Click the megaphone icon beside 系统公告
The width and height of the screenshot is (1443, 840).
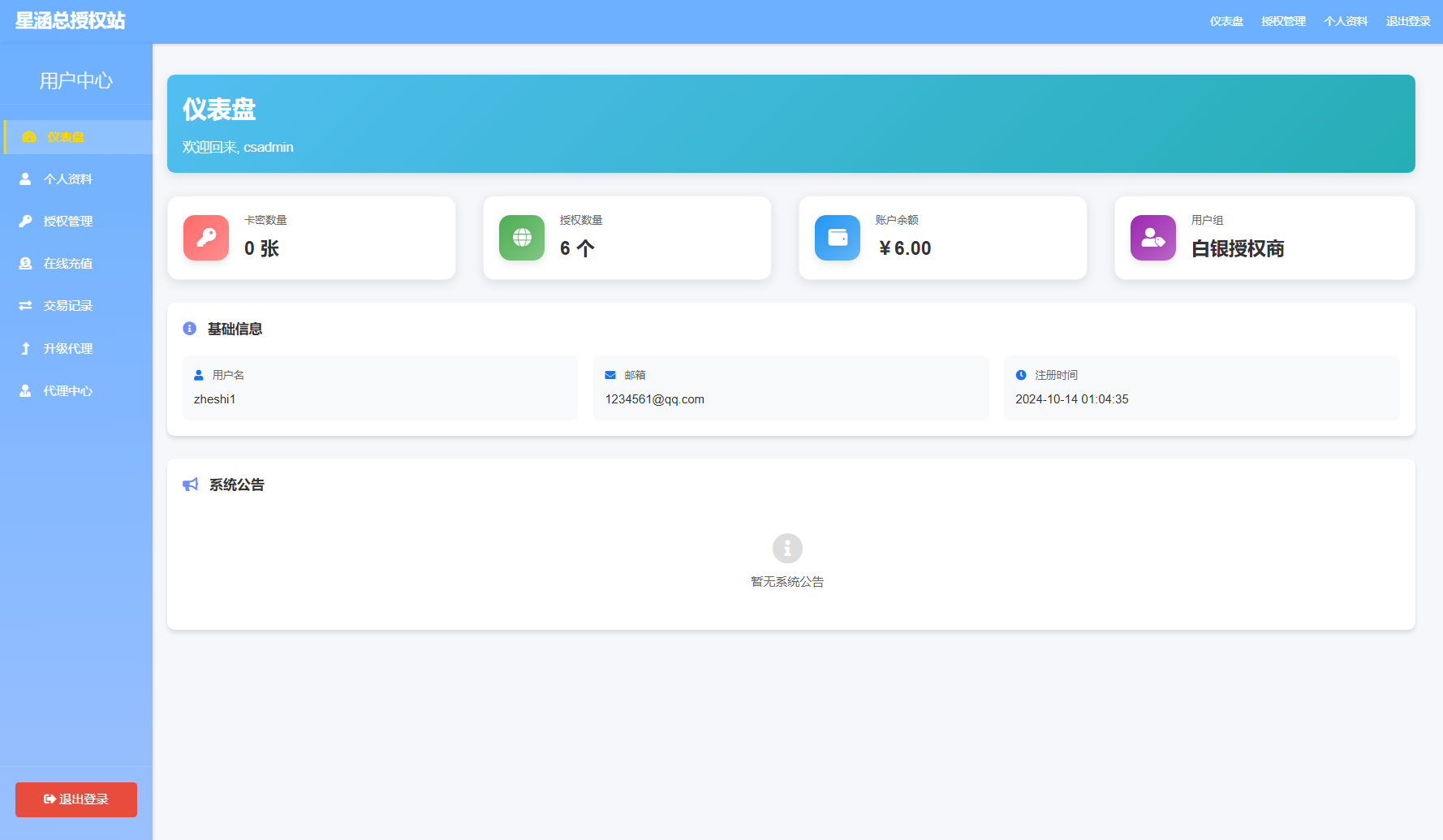pos(191,485)
